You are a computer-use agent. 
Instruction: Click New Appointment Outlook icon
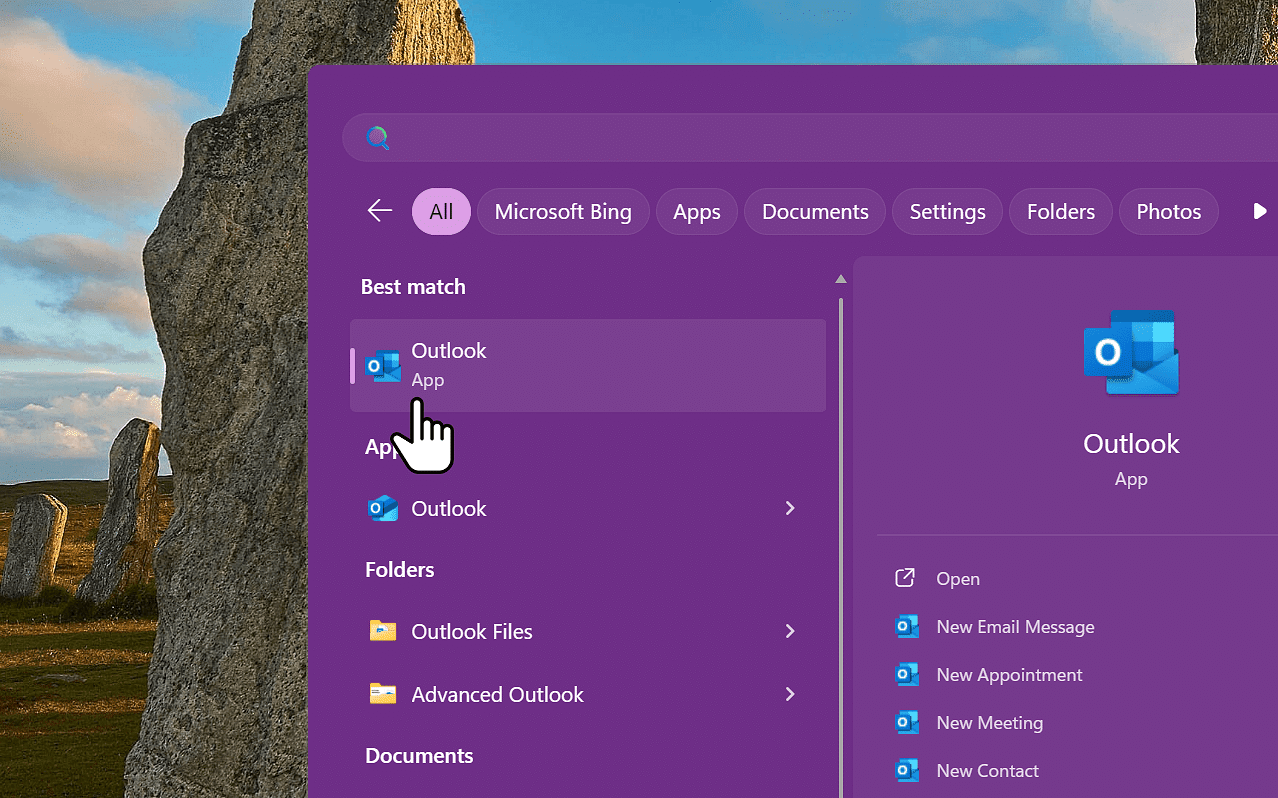(907, 675)
